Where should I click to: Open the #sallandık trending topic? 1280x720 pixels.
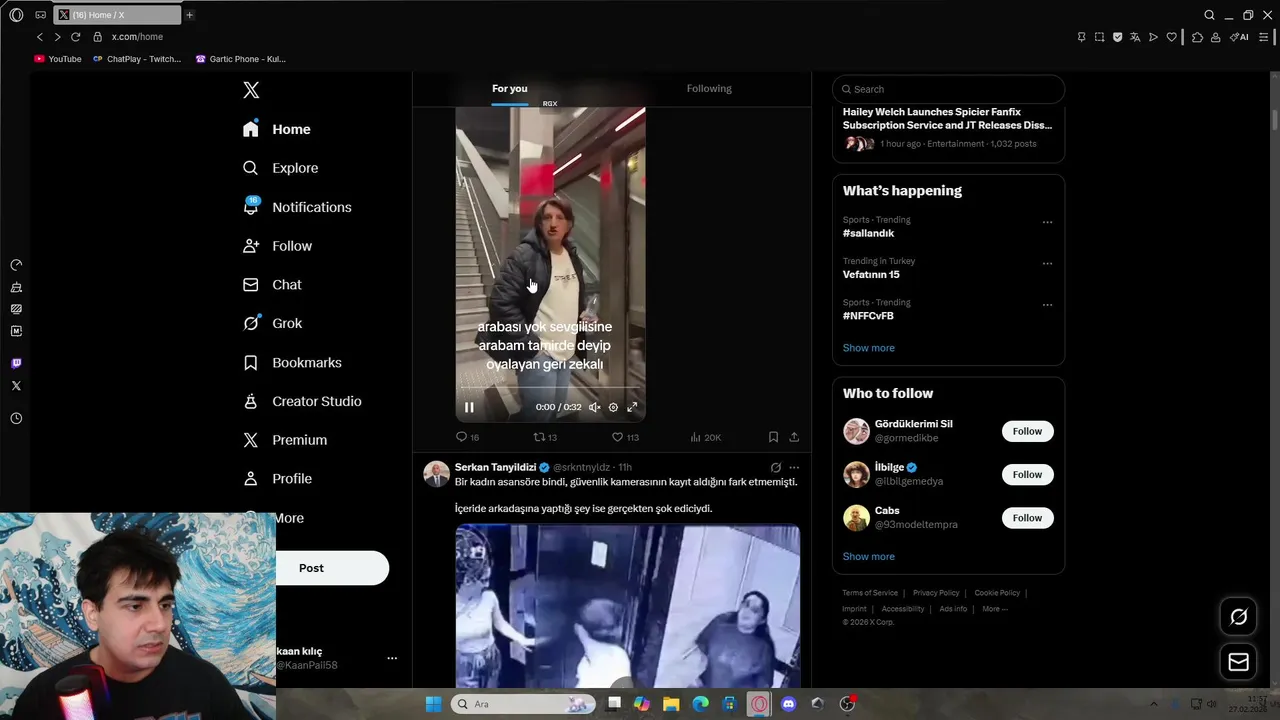point(868,233)
